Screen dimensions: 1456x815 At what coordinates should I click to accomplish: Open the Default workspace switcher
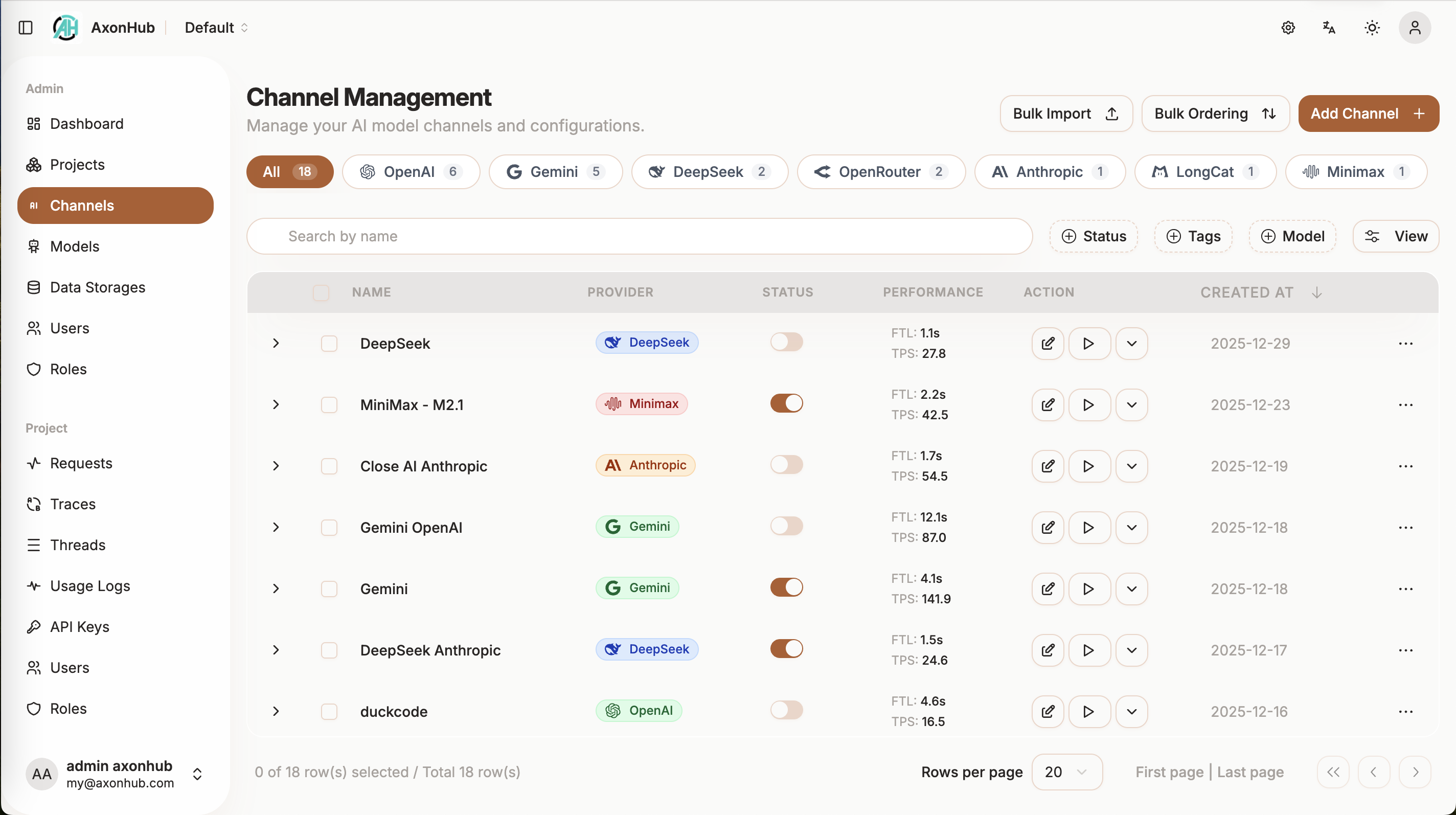[216, 27]
